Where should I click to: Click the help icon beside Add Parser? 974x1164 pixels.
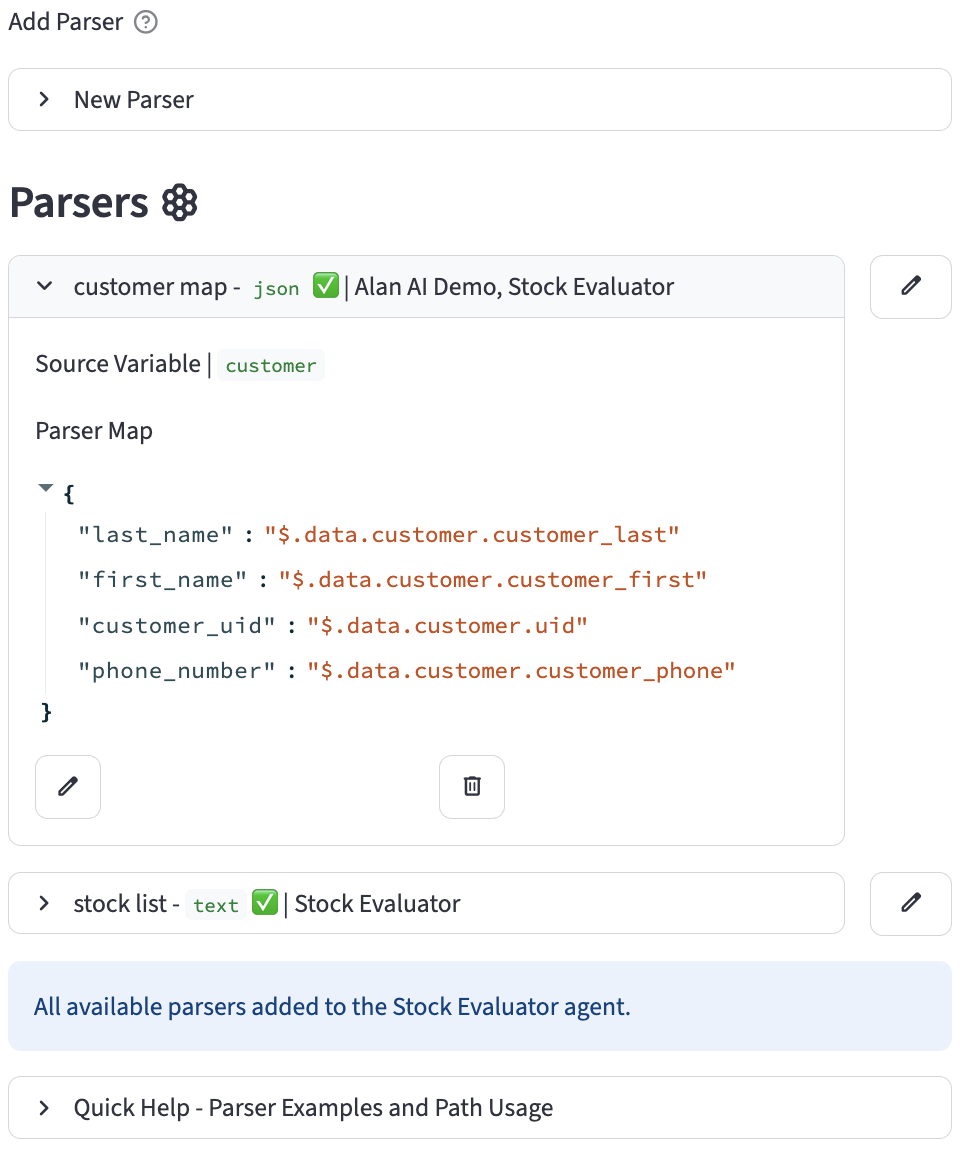pyautogui.click(x=146, y=22)
